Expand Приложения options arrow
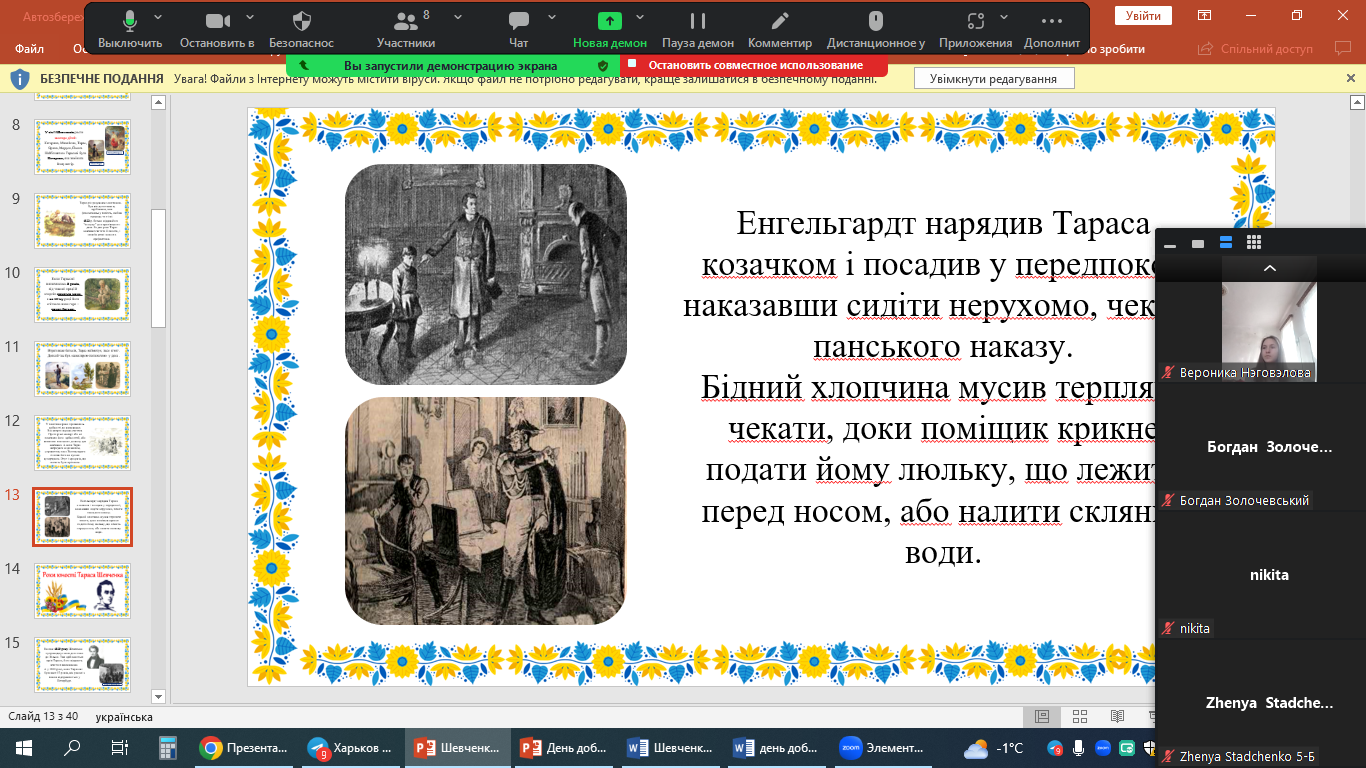The height and width of the screenshot is (768, 1366). pos(1004,17)
